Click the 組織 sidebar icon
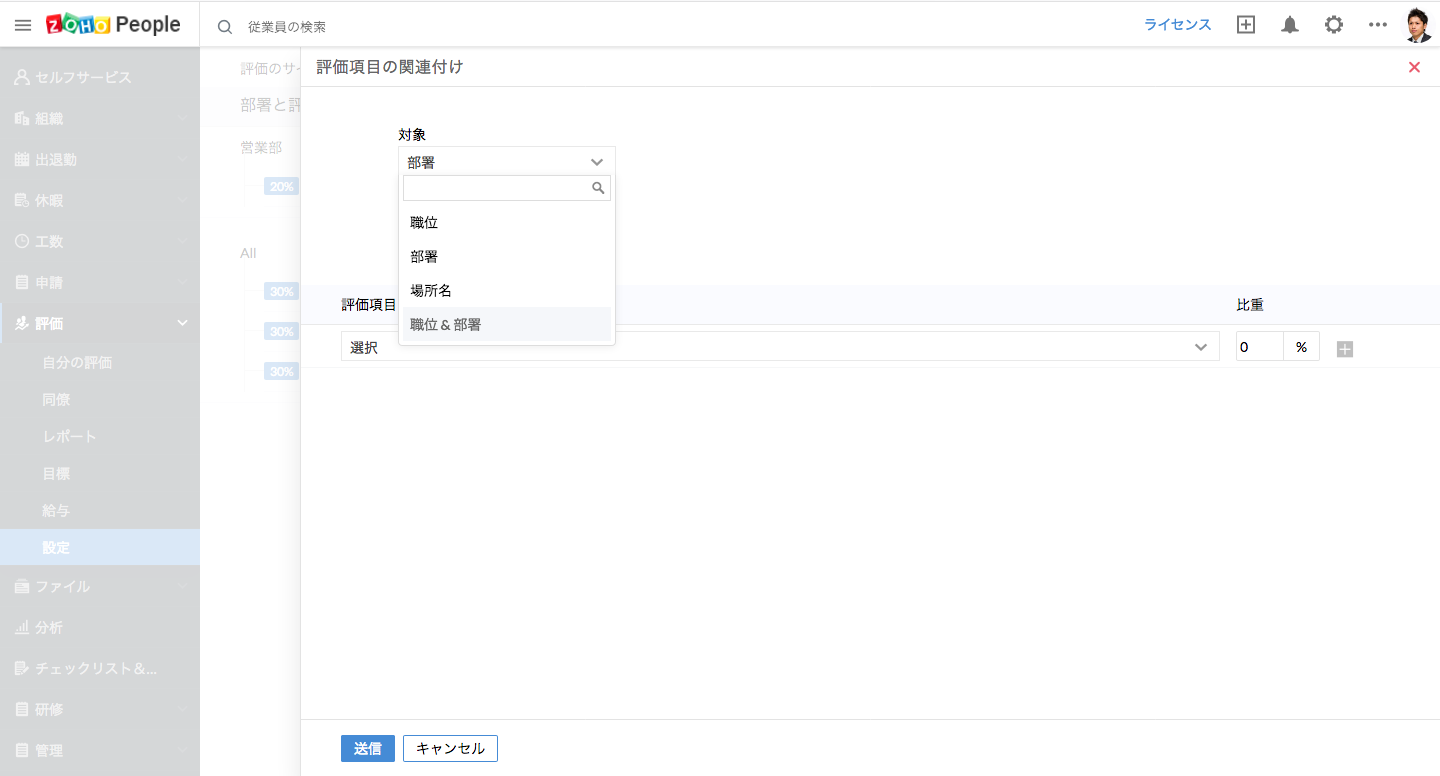This screenshot has height=776, width=1440. (22, 118)
